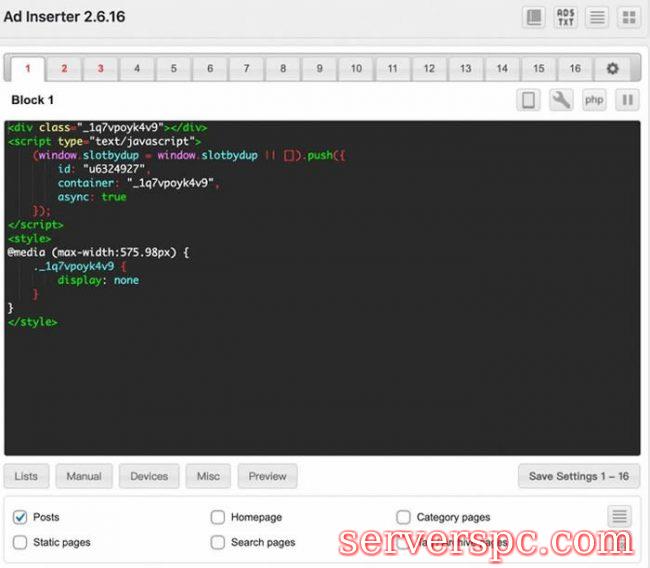The image size is (650, 568).
Task: Switch to block tab 16
Action: [575, 69]
